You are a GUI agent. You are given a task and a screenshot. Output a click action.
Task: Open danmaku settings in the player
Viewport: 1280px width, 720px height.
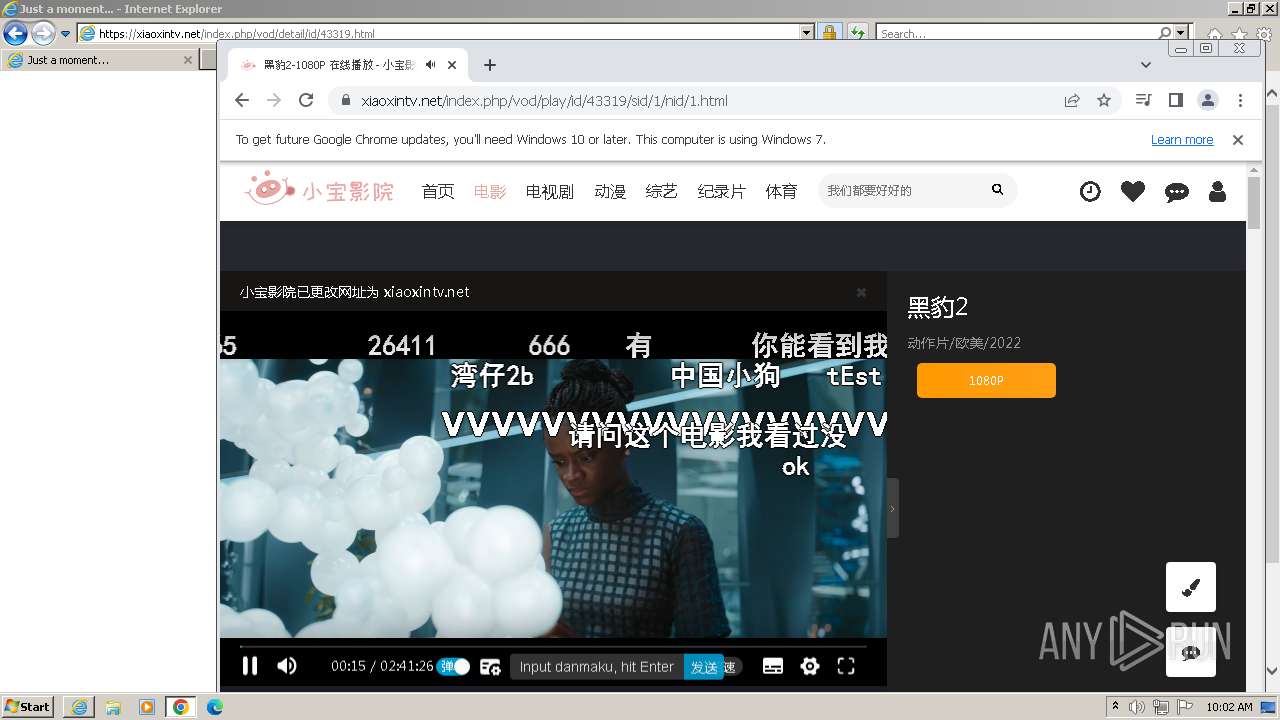pos(490,667)
